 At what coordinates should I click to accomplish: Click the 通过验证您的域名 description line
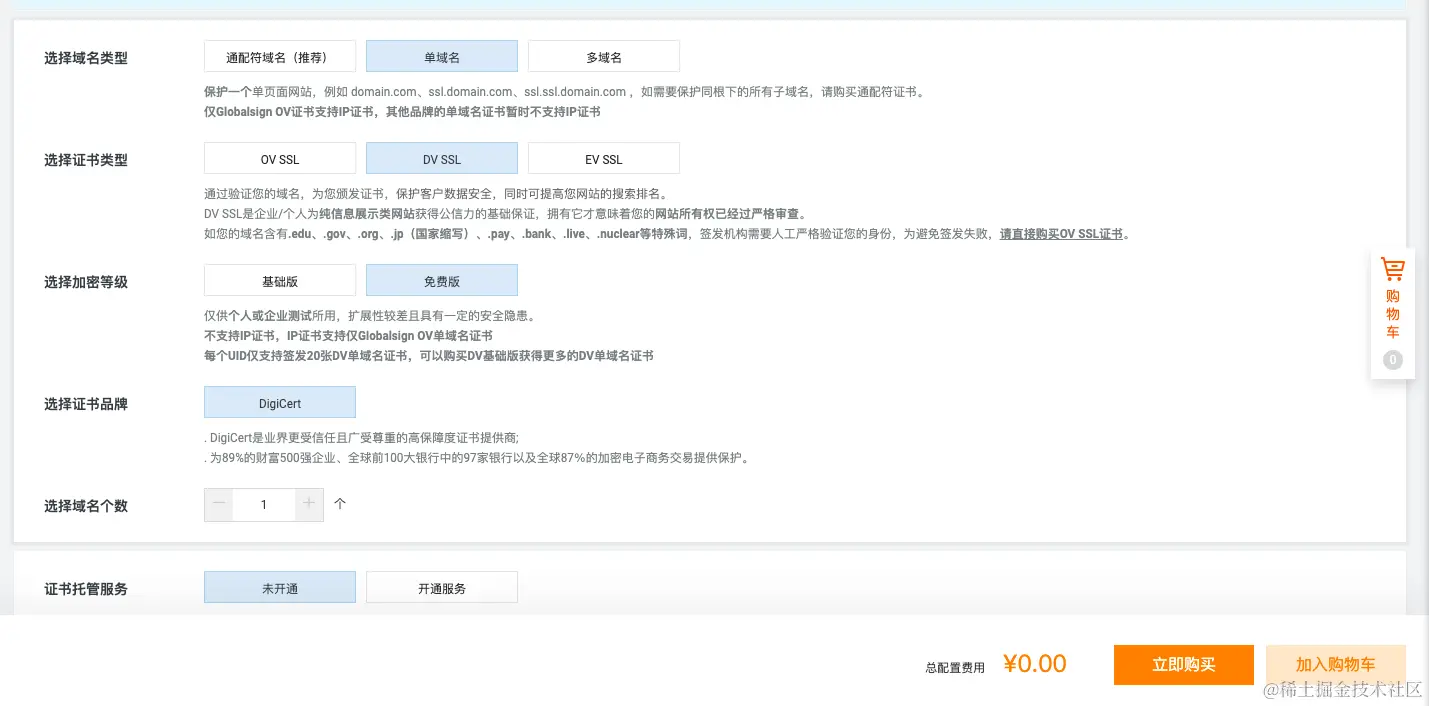point(436,194)
